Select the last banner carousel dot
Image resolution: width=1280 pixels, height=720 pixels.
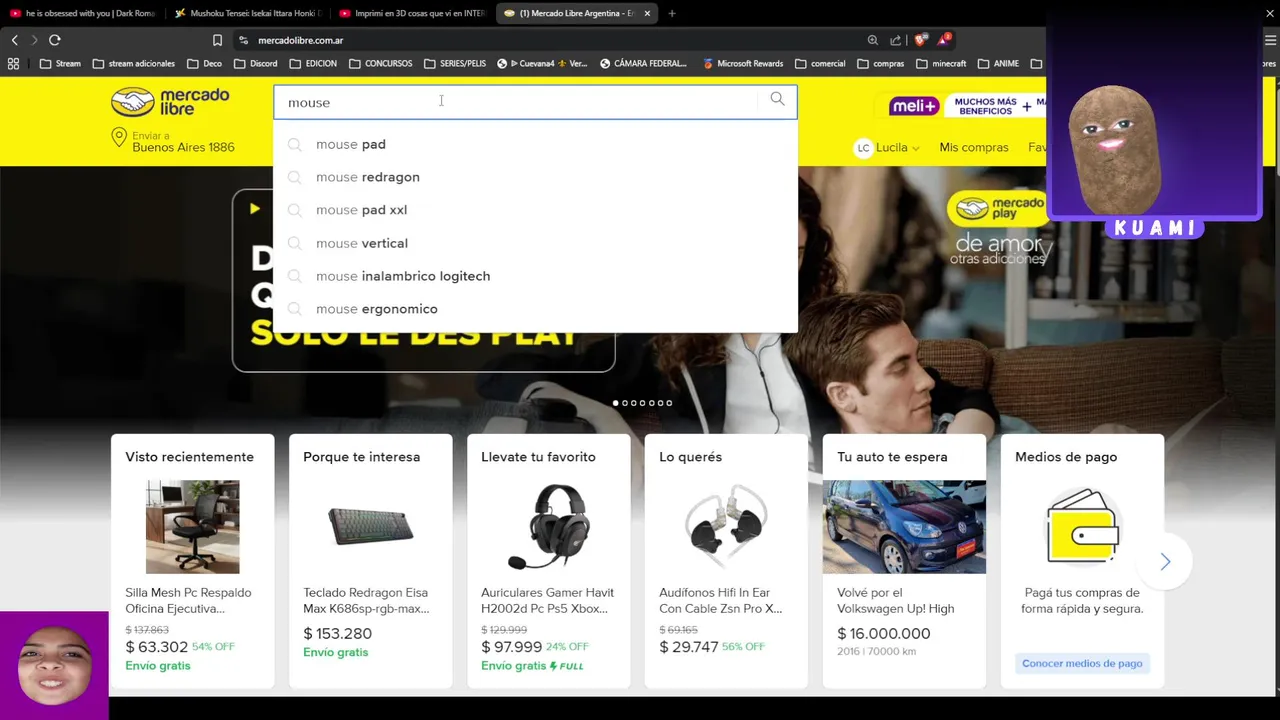pos(669,403)
